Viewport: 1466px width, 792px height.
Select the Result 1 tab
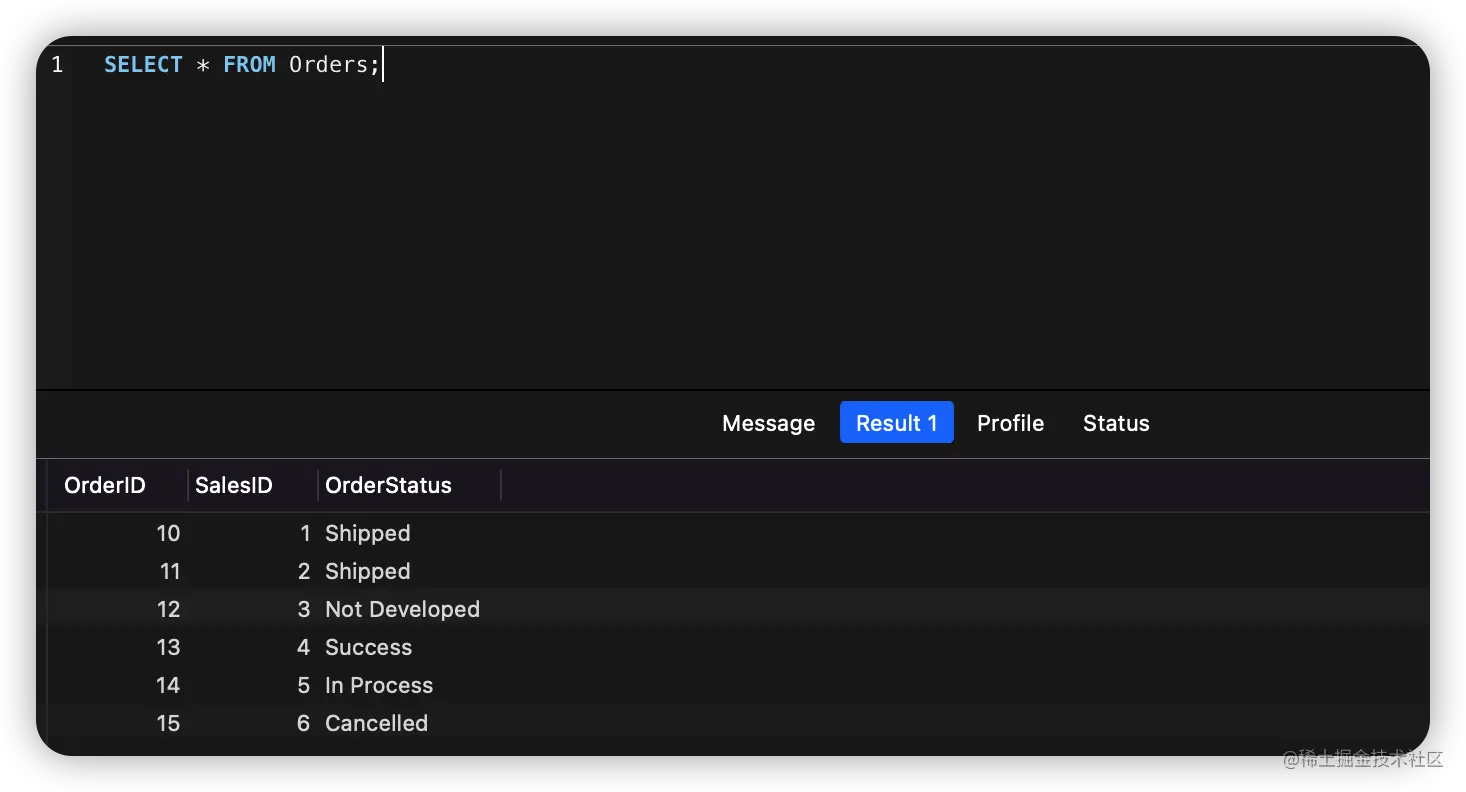pyautogui.click(x=896, y=423)
